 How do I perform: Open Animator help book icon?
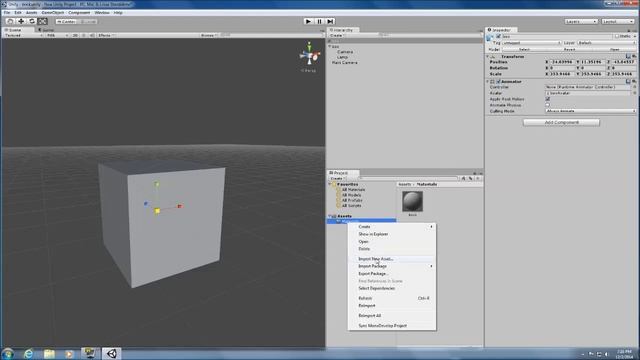(628, 82)
